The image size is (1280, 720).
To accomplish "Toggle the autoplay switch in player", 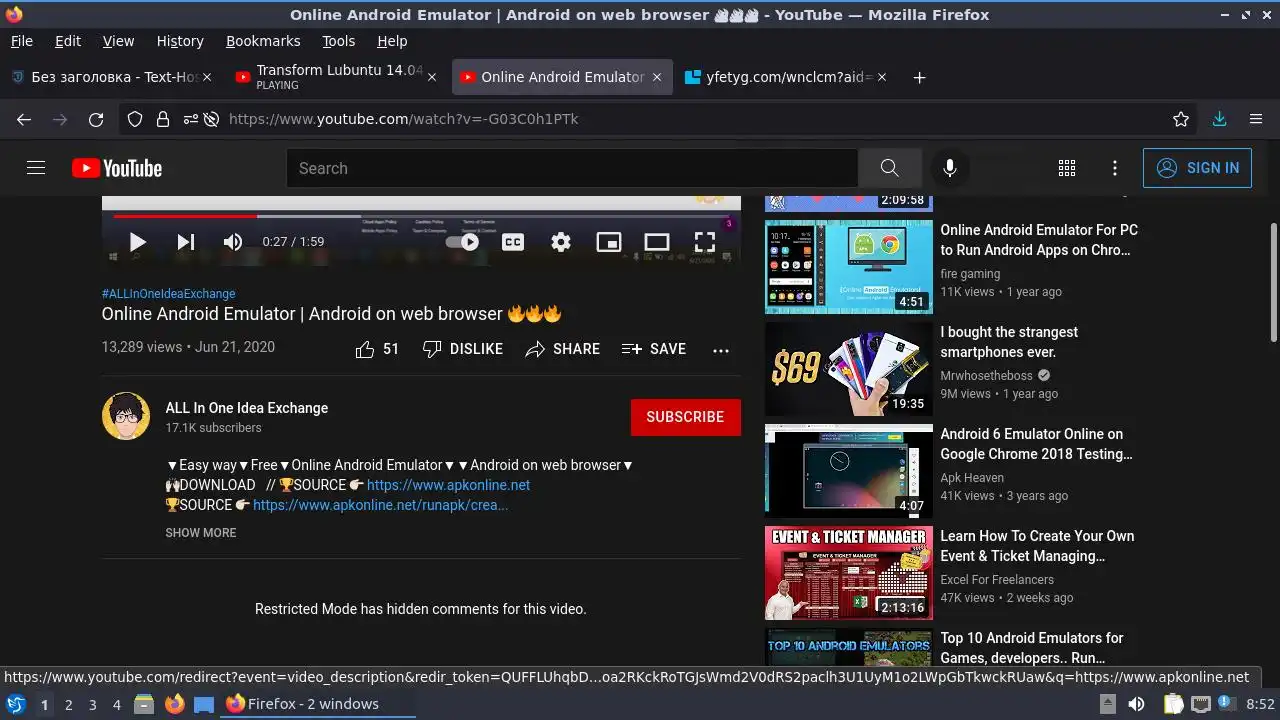I will pyautogui.click(x=462, y=242).
